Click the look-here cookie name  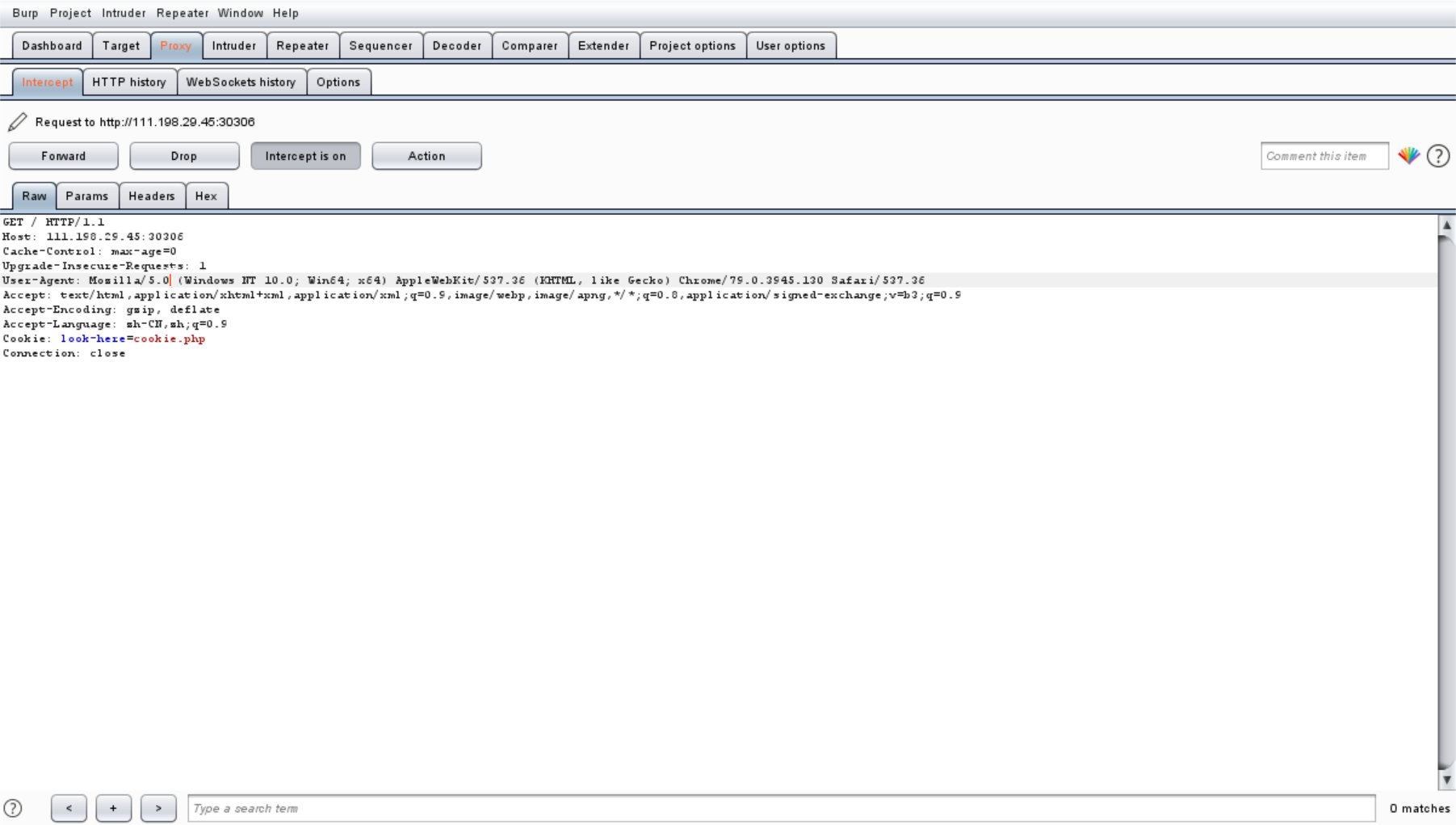tap(93, 339)
